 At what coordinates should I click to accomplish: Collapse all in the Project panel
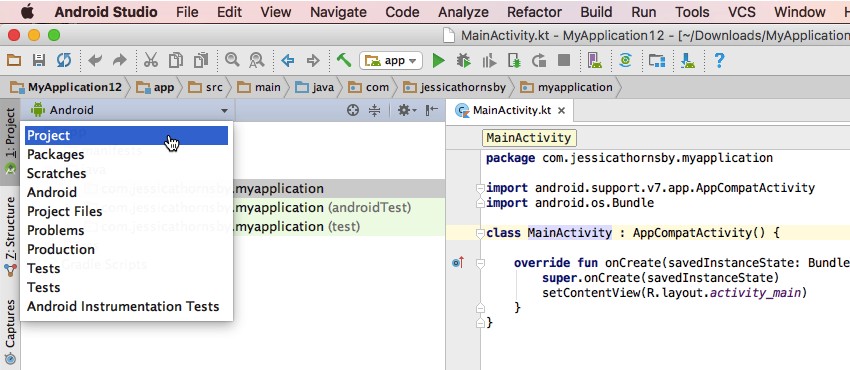[x=375, y=111]
